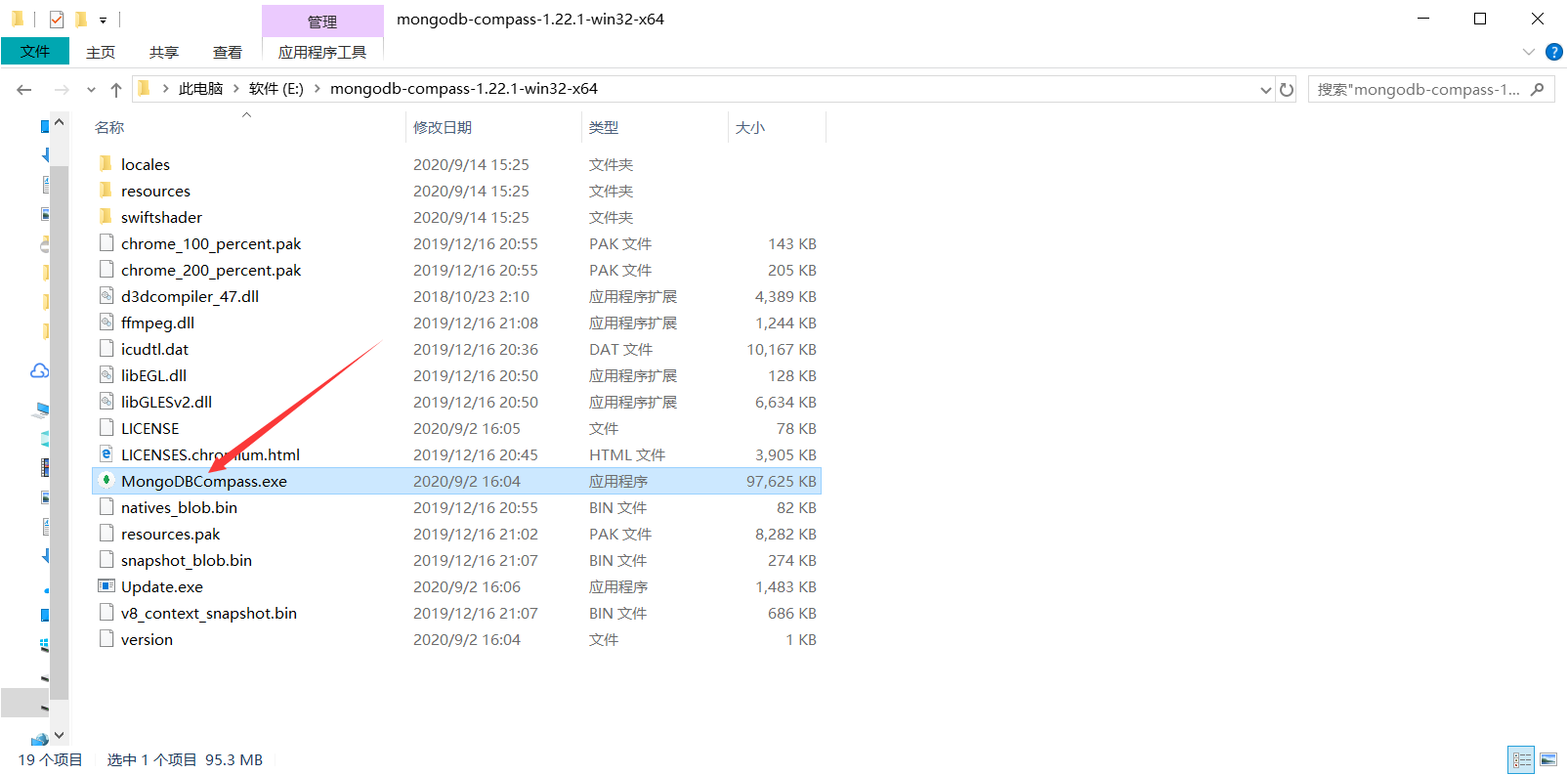Switch to details view layout button
Image resolution: width=1568 pixels, height=775 pixels.
(1522, 760)
